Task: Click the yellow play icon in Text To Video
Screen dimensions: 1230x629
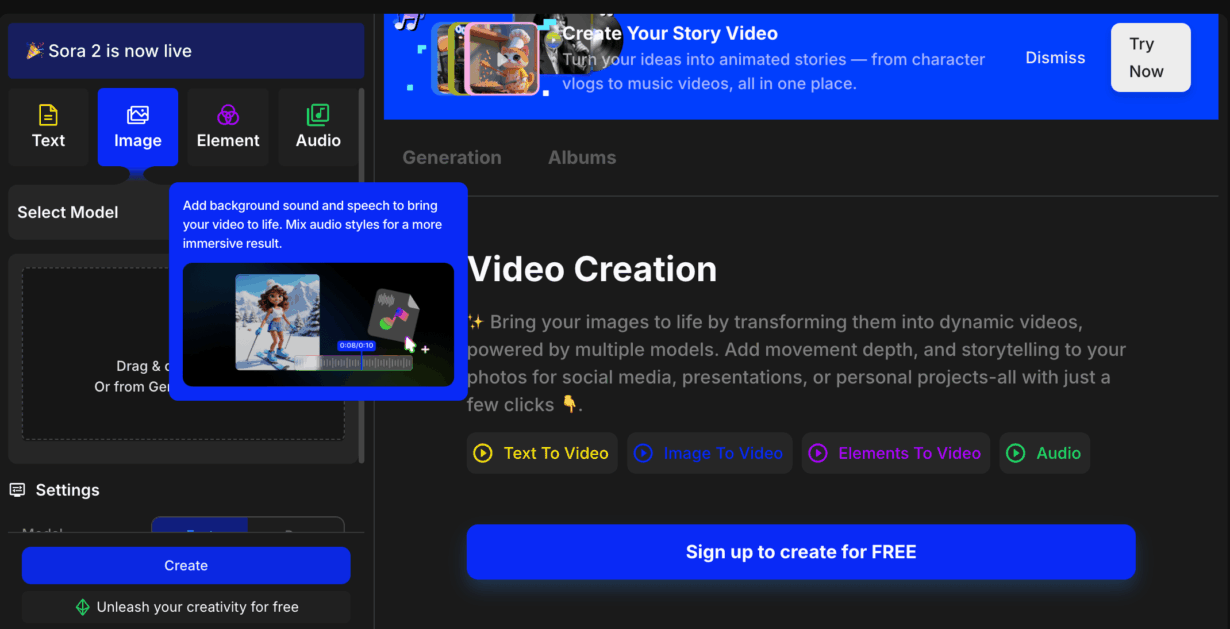Action: [483, 453]
